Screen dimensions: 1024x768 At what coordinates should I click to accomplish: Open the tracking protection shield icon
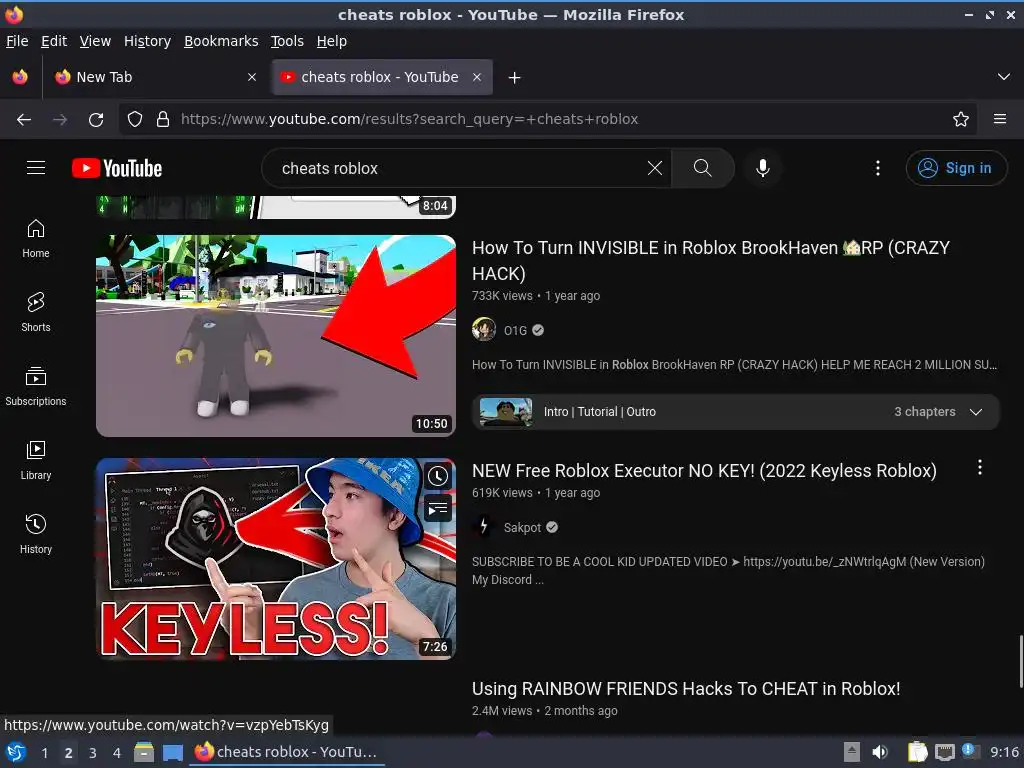(135, 120)
